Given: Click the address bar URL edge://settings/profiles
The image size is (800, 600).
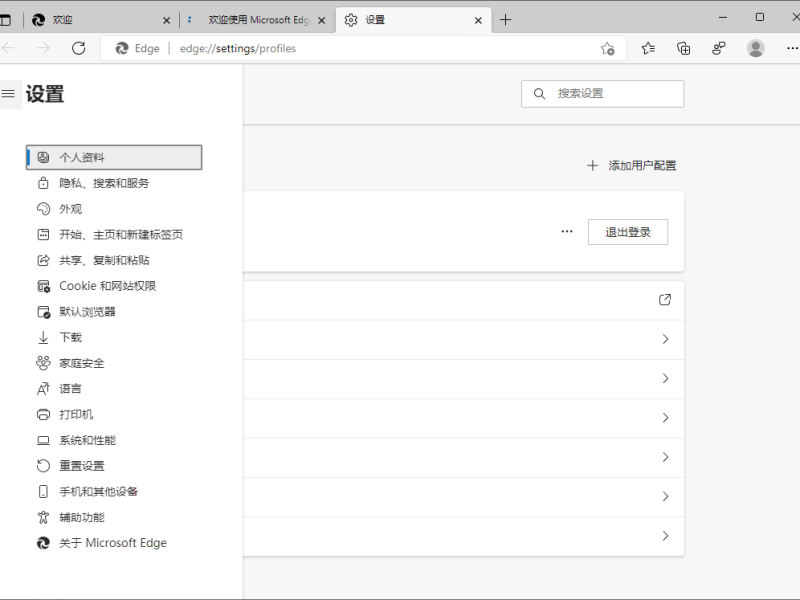Looking at the screenshot, I should [x=238, y=48].
